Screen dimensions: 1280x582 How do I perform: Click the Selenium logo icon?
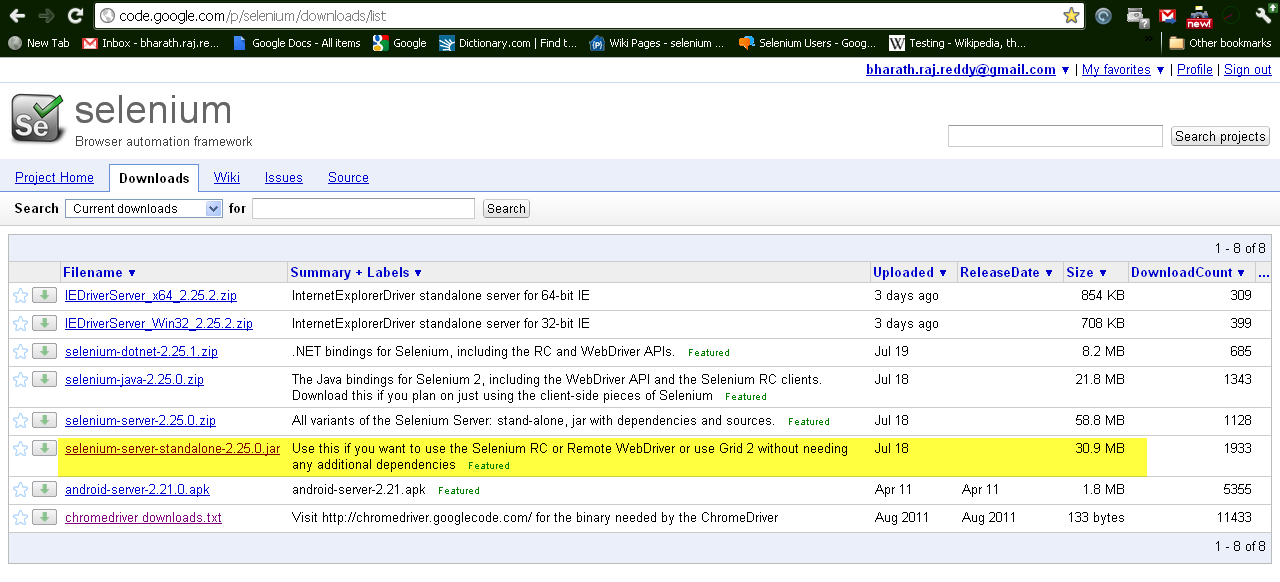pos(37,119)
